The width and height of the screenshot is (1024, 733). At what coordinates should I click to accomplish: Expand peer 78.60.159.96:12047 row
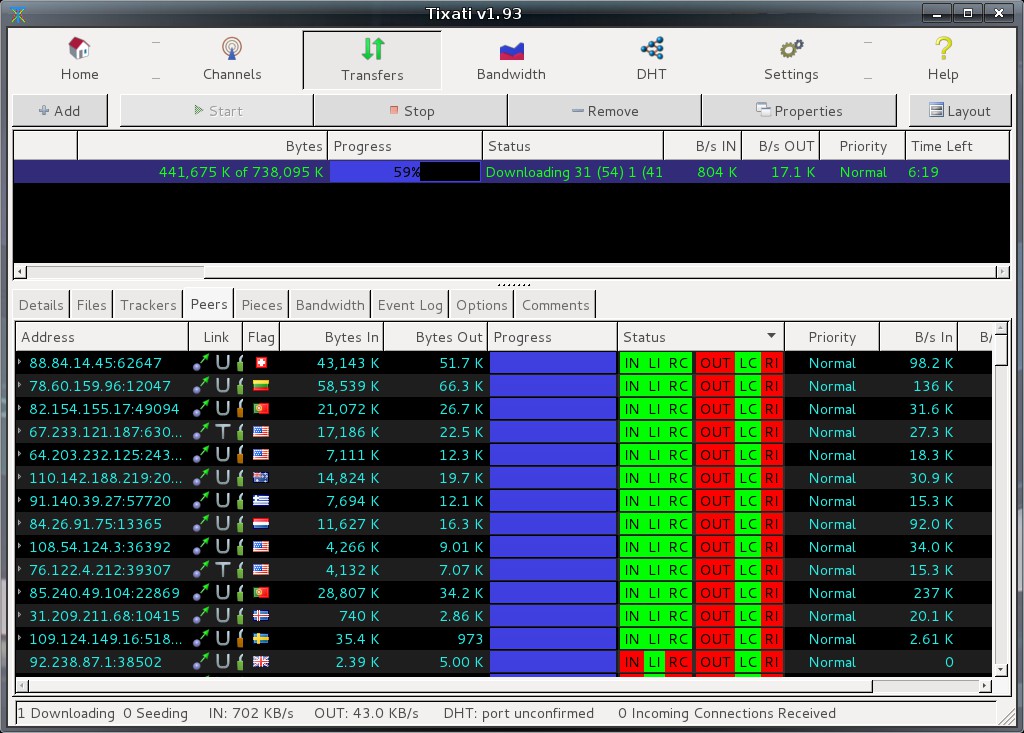pos(21,386)
